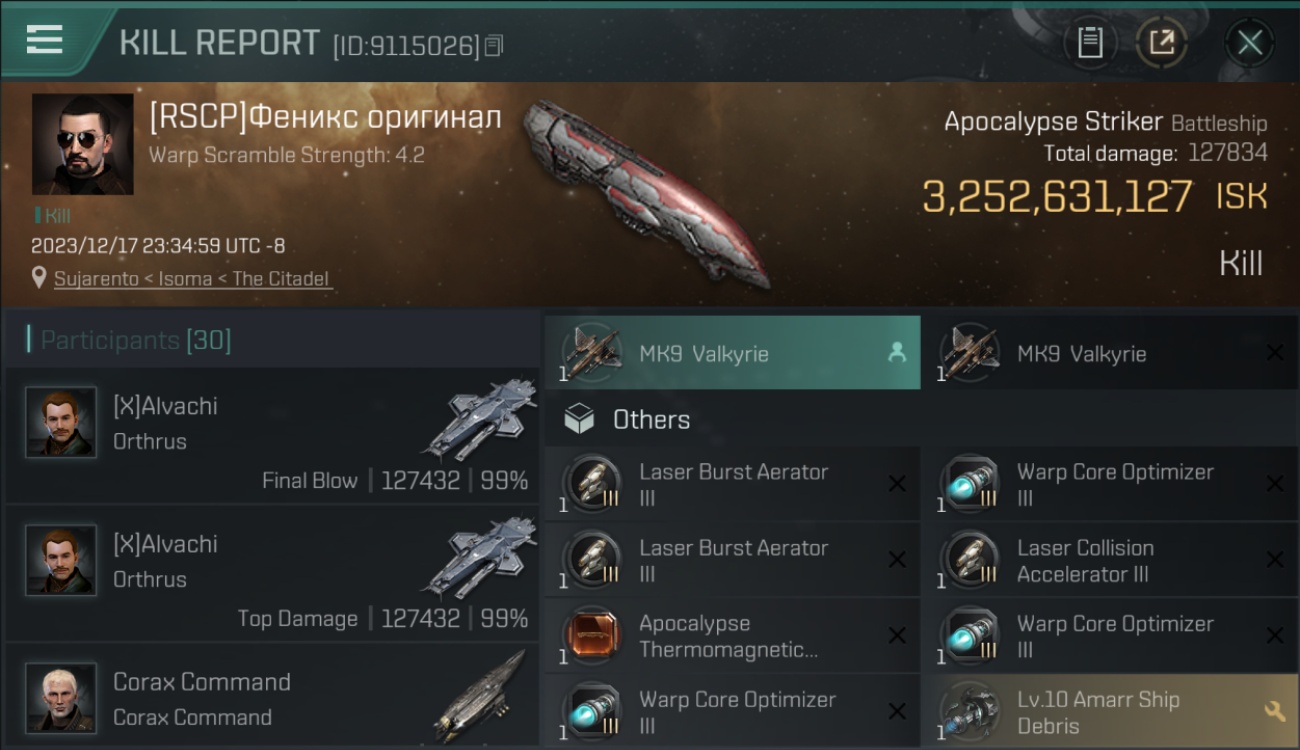Select the Lv.10 Amarr Ship Debris wrench icon
This screenshot has height=750, width=1300.
pyautogui.click(x=1274, y=711)
